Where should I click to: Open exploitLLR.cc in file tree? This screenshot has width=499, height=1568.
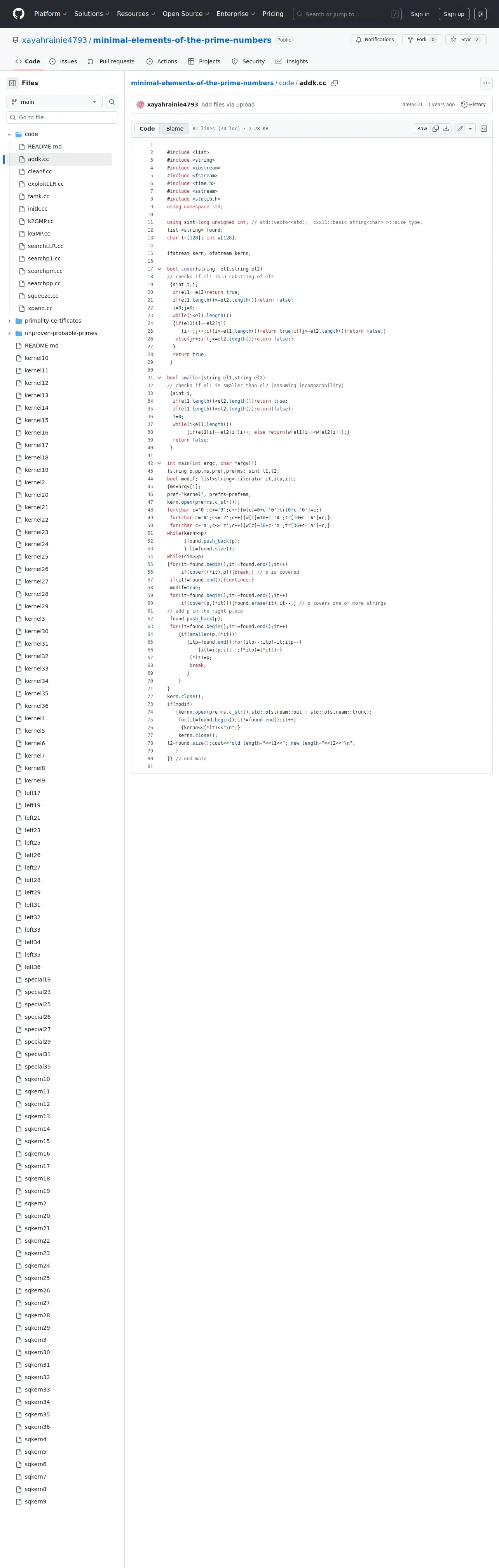[x=45, y=184]
